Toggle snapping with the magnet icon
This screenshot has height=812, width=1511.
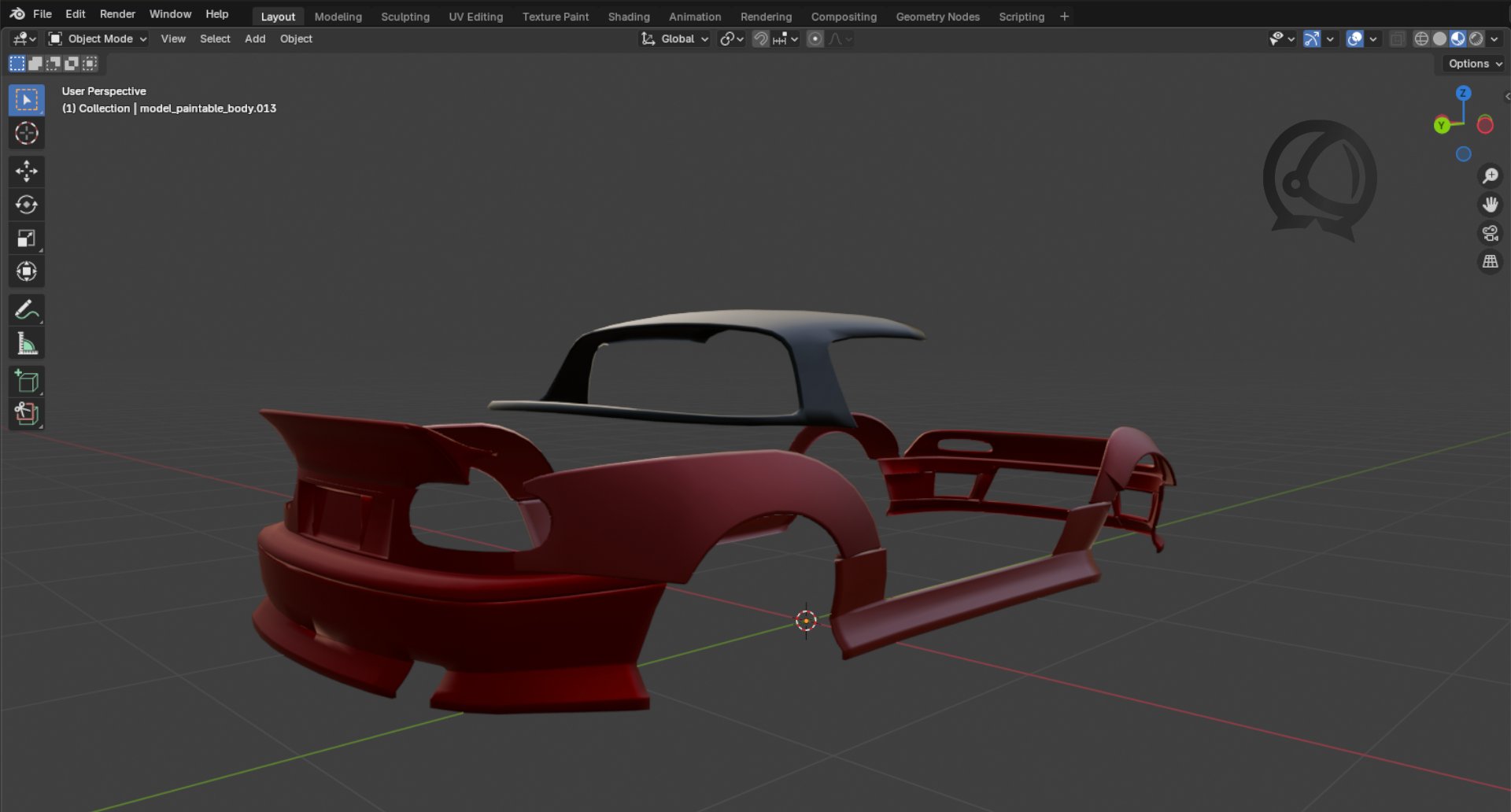[760, 38]
